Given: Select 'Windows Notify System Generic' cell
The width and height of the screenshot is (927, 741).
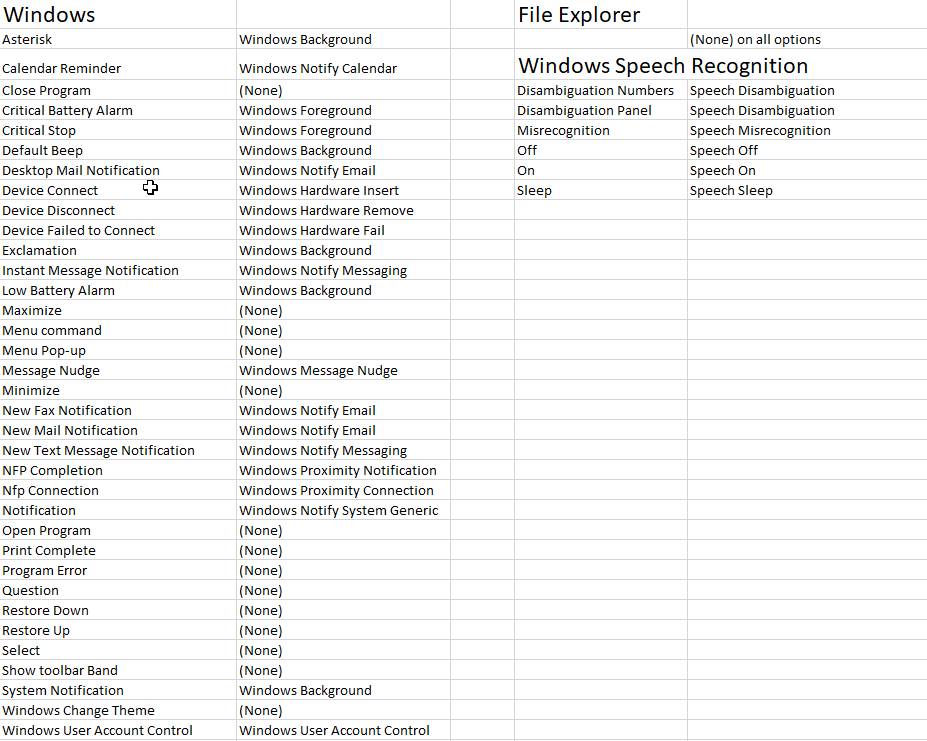Looking at the screenshot, I should [x=343, y=510].
